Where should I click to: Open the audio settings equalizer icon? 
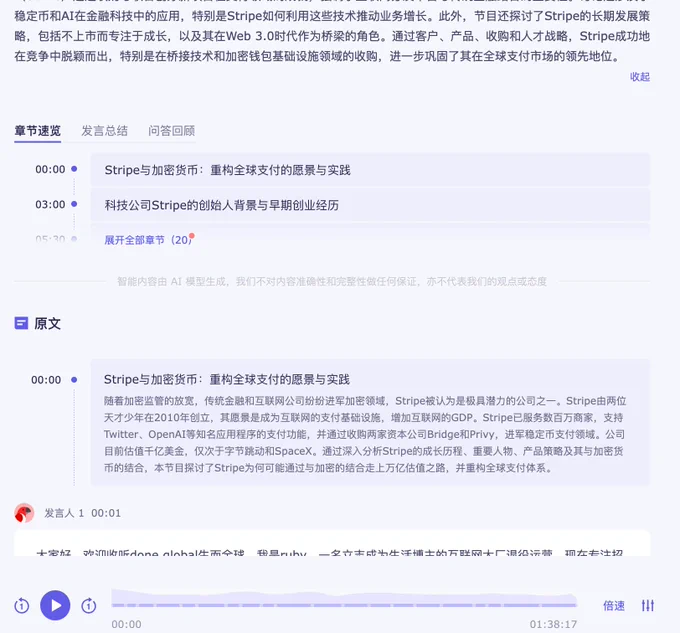point(647,605)
